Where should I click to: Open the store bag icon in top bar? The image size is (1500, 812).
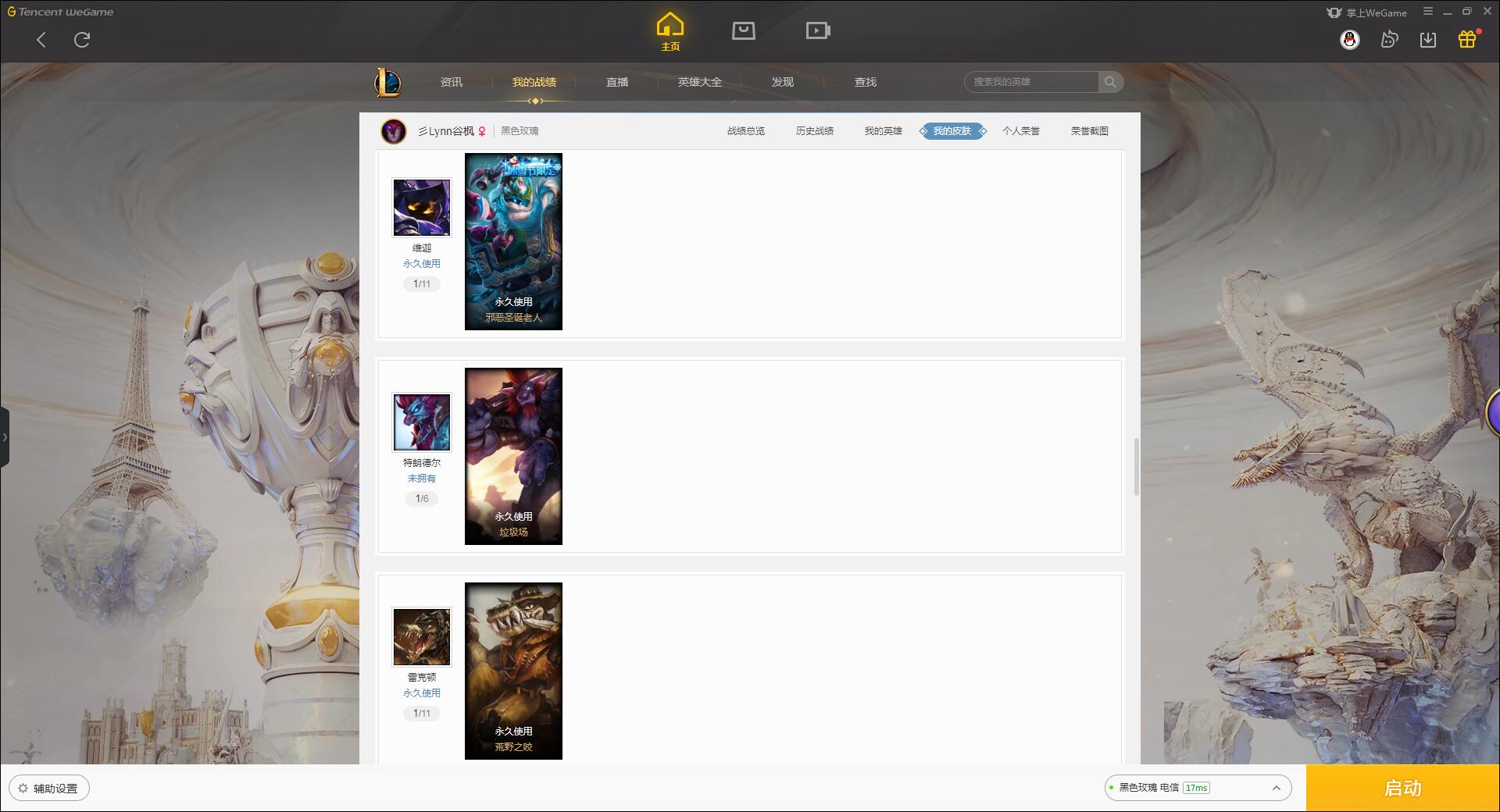744,30
